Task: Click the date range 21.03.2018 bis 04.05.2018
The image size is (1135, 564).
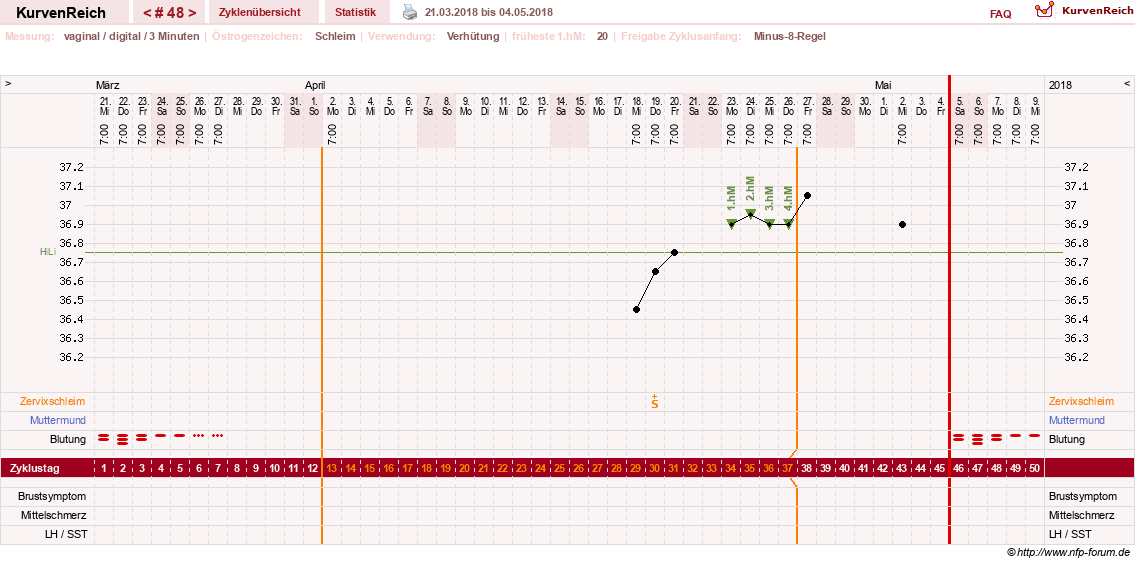Action: [489, 12]
